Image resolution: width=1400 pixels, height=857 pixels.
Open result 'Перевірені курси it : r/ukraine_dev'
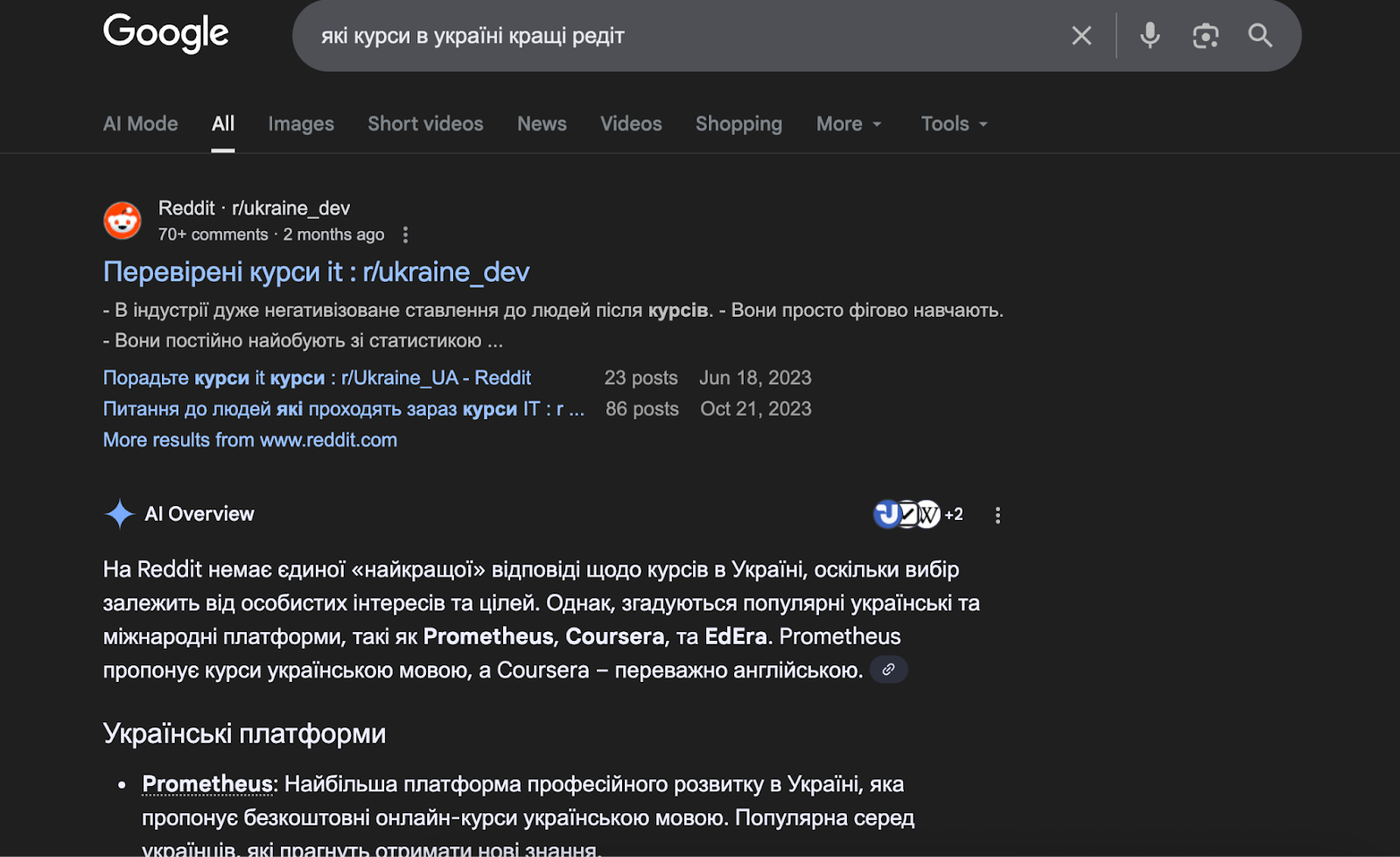pos(316,271)
